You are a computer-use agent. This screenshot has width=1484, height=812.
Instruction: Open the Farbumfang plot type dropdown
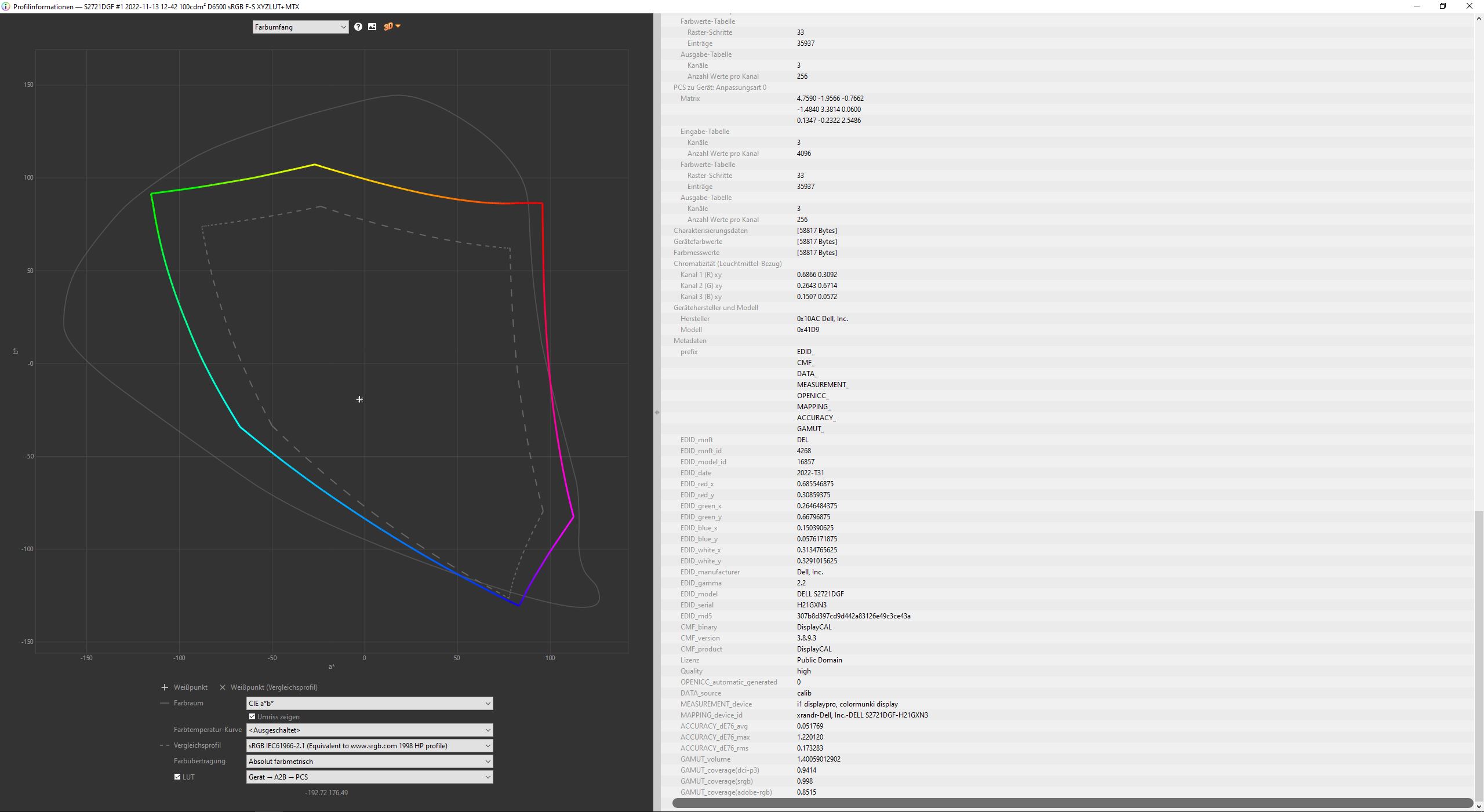(x=300, y=27)
